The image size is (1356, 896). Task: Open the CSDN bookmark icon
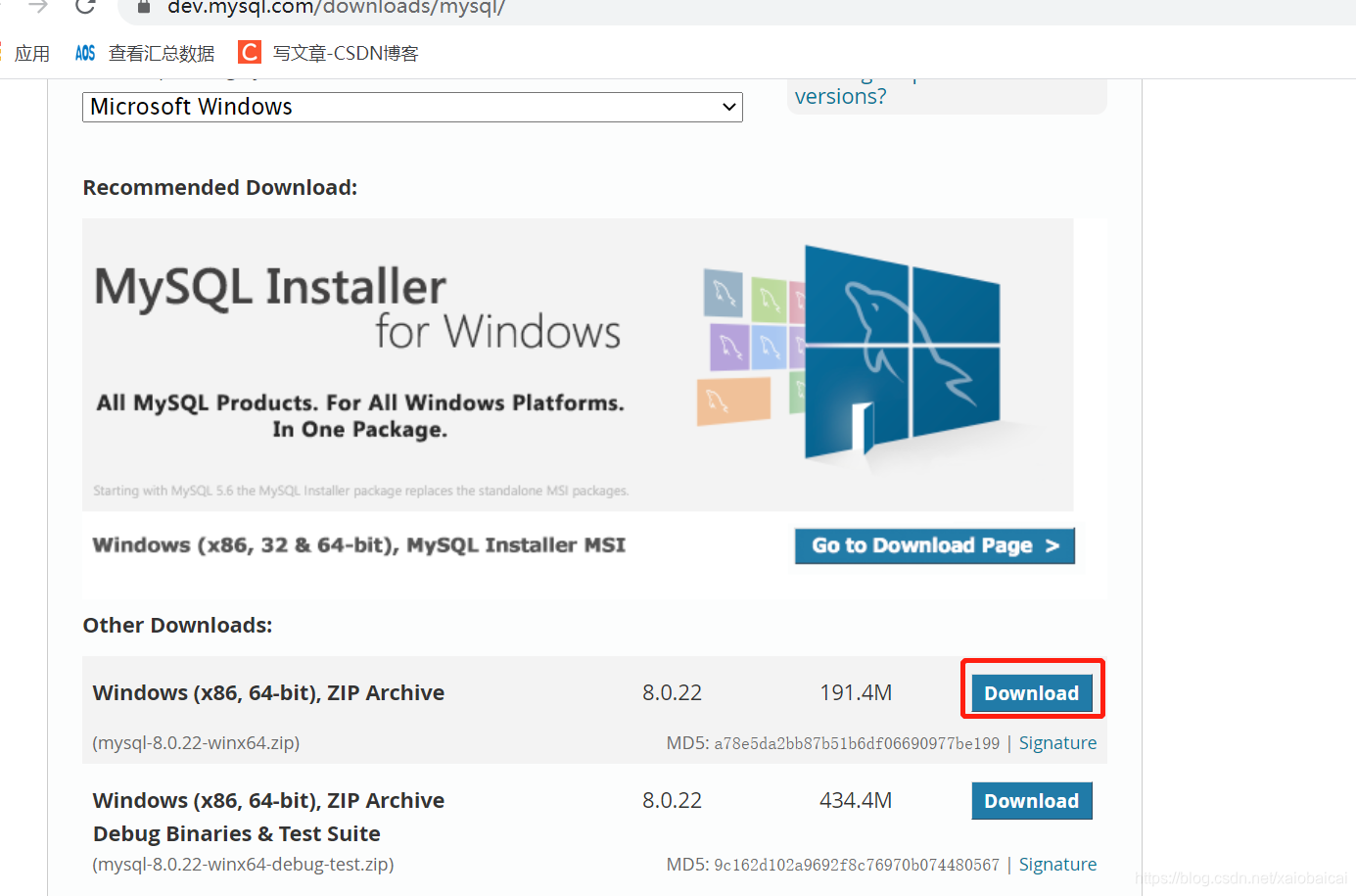click(x=250, y=52)
